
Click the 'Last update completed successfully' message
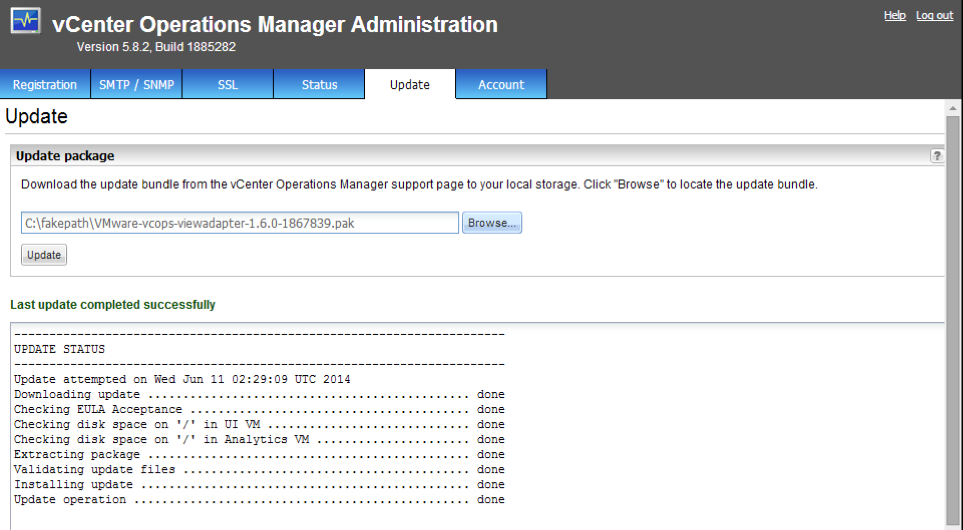[x=113, y=305]
